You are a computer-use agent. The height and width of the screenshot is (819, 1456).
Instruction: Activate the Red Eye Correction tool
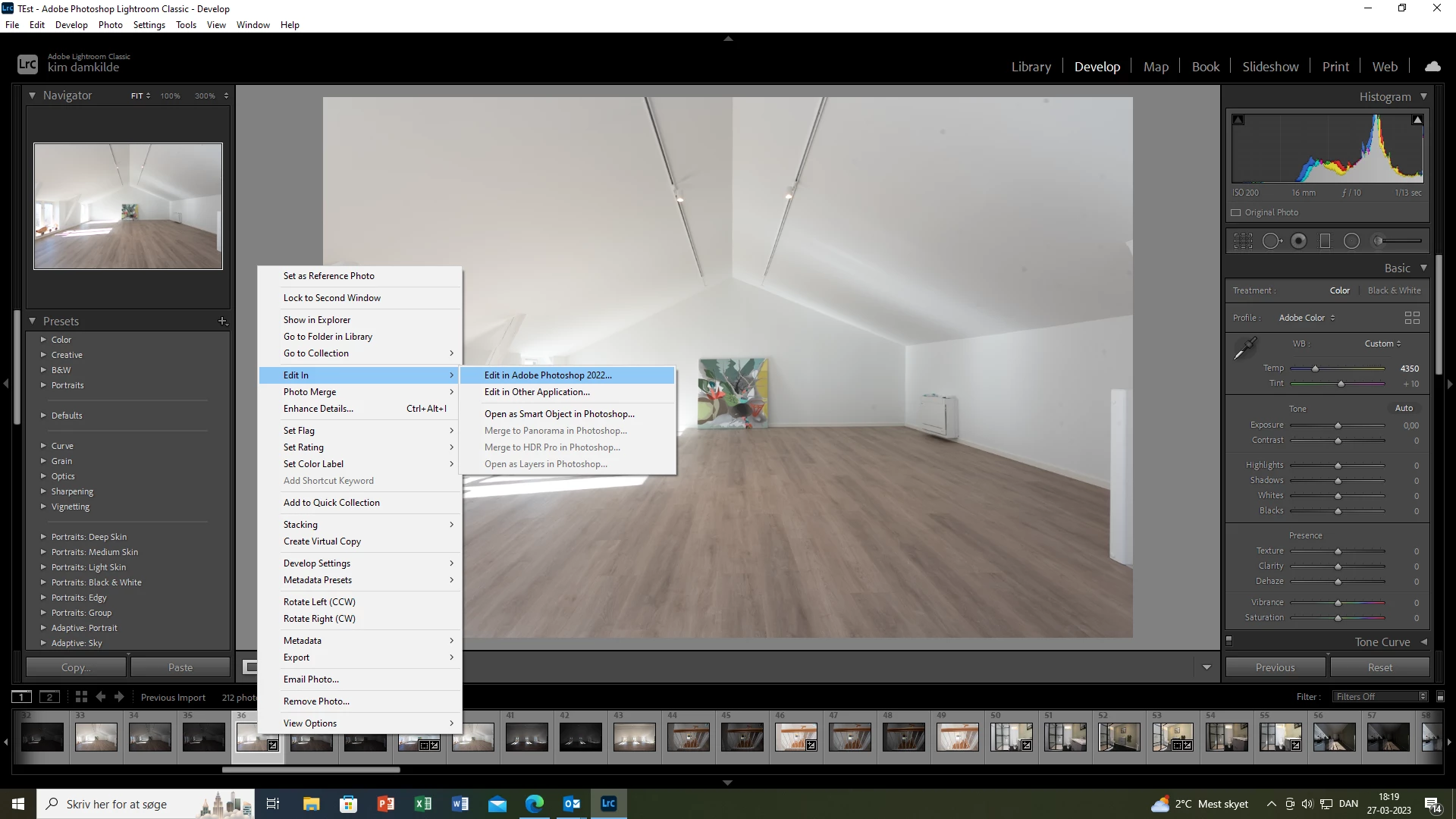pos(1299,241)
